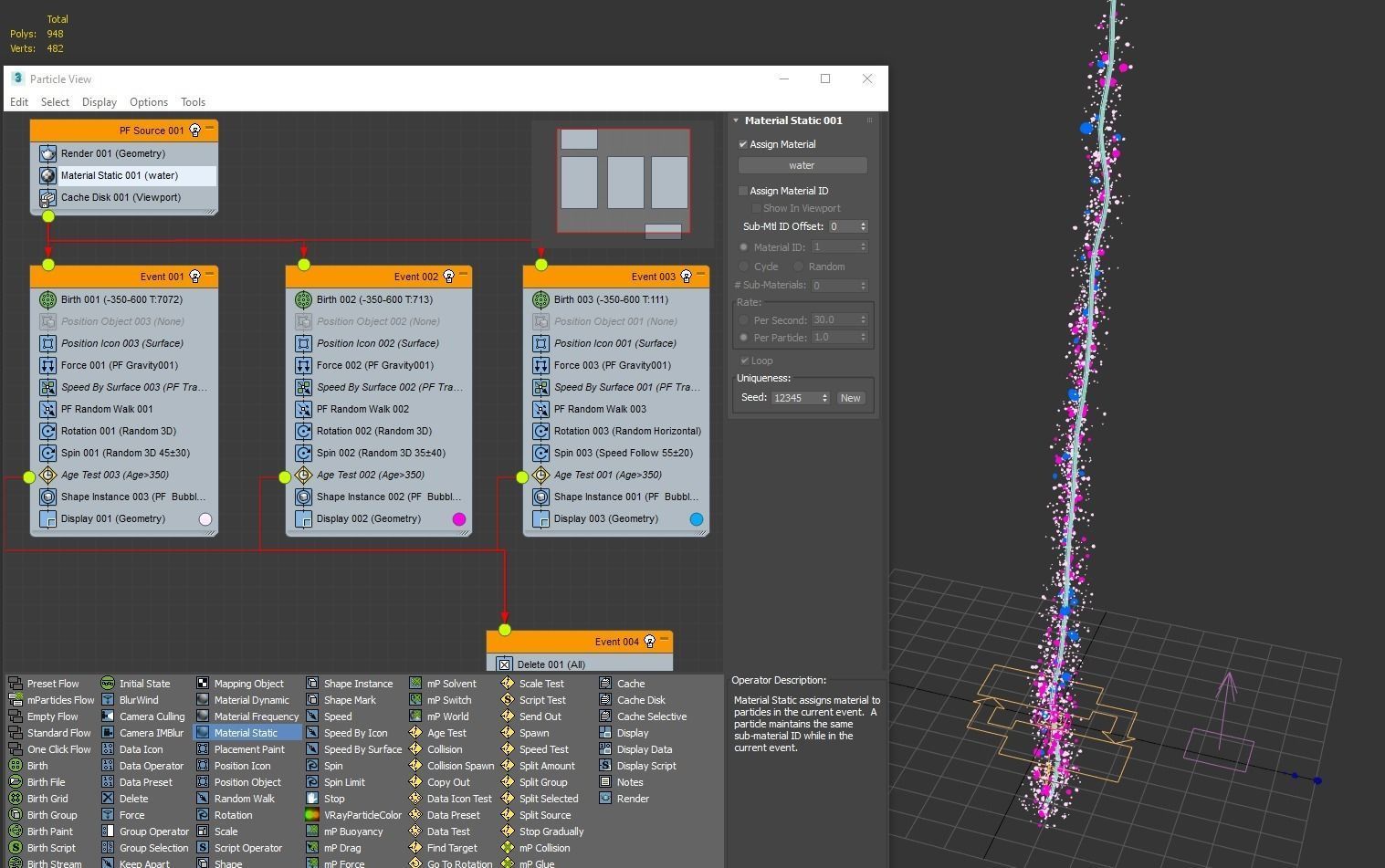Select Age Test in the depot list

click(446, 733)
